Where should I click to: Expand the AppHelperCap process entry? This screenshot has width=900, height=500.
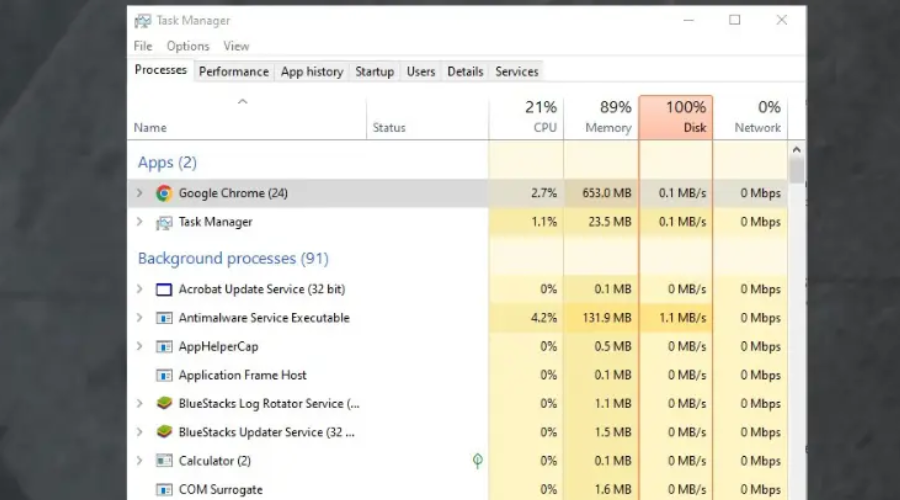point(140,347)
